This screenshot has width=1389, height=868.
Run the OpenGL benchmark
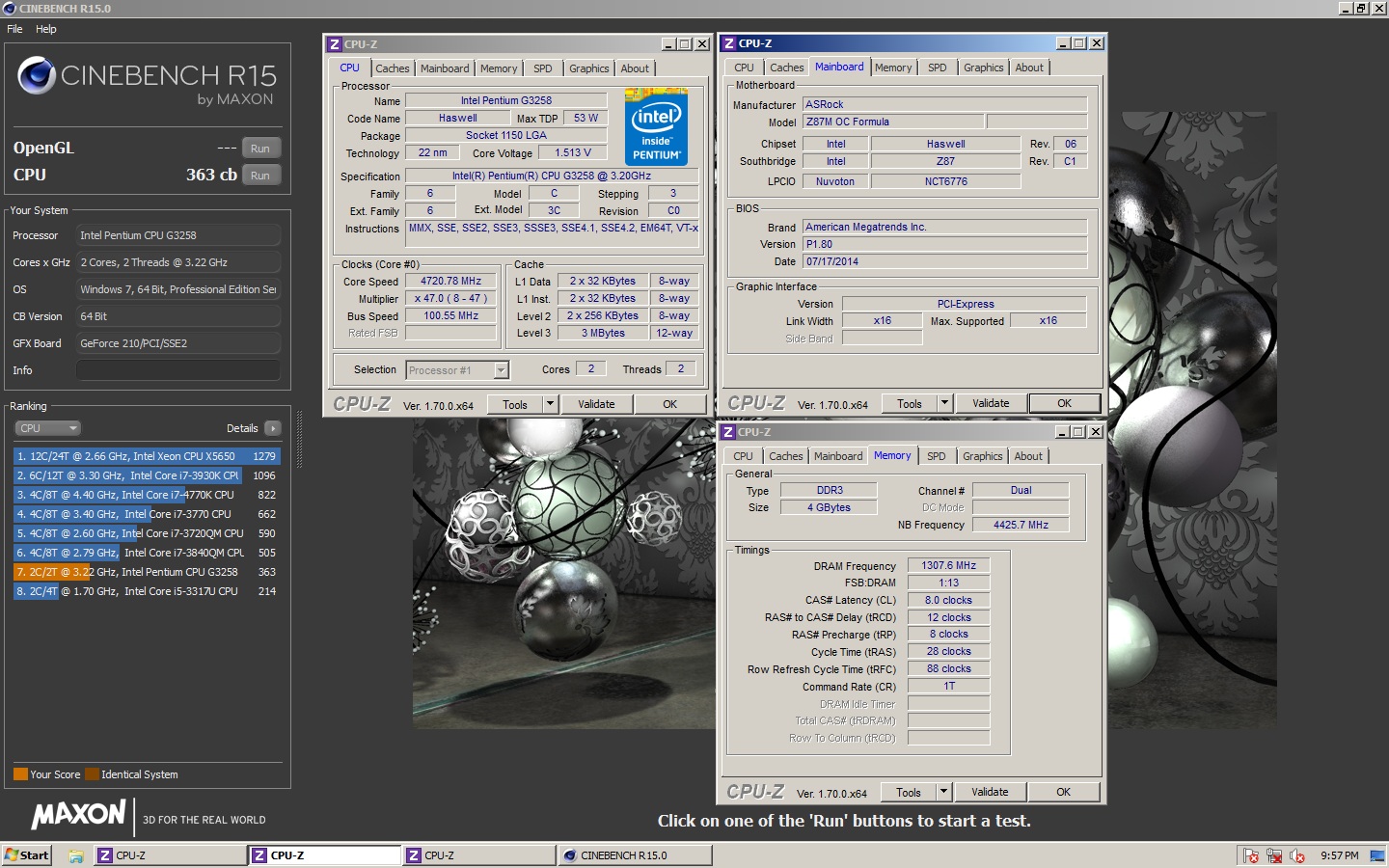click(x=260, y=149)
